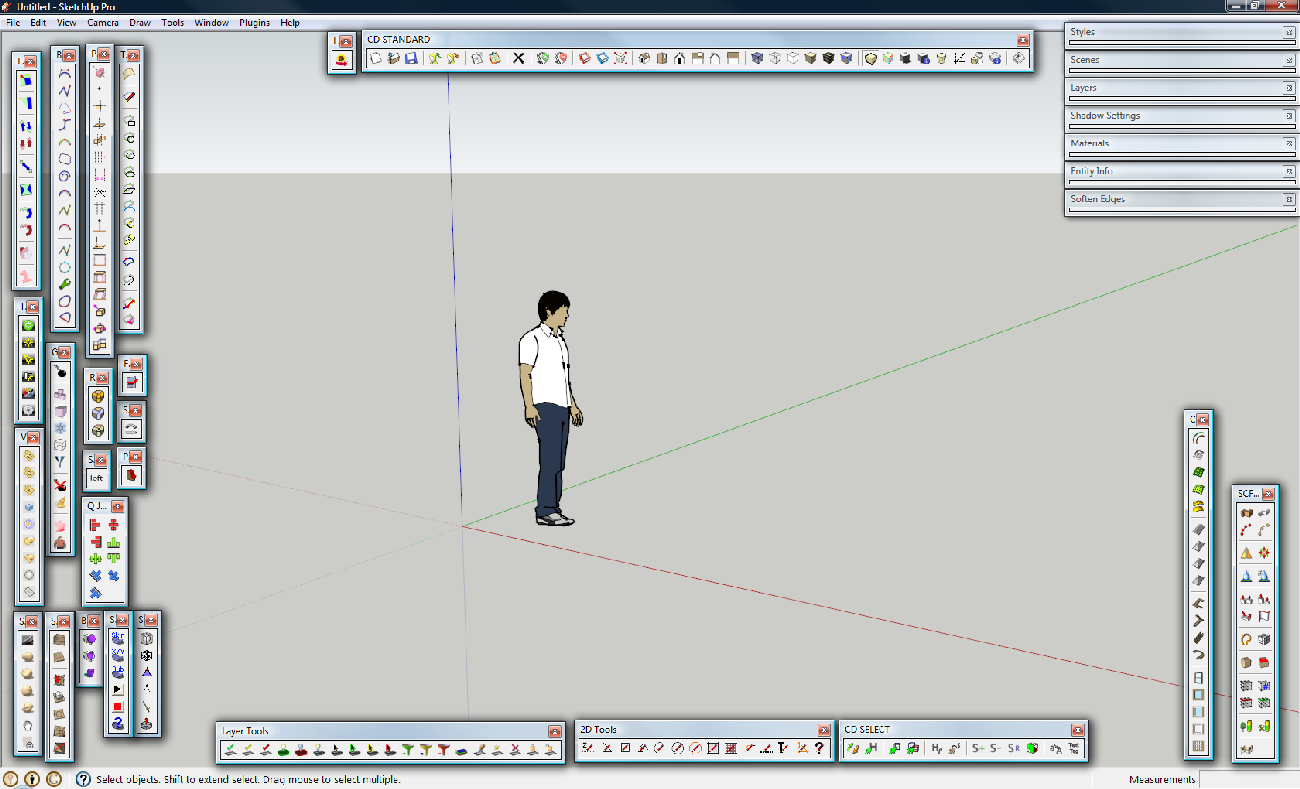Click the SR icon in CD SELECT
The width and height of the screenshot is (1300, 789).
1014,748
